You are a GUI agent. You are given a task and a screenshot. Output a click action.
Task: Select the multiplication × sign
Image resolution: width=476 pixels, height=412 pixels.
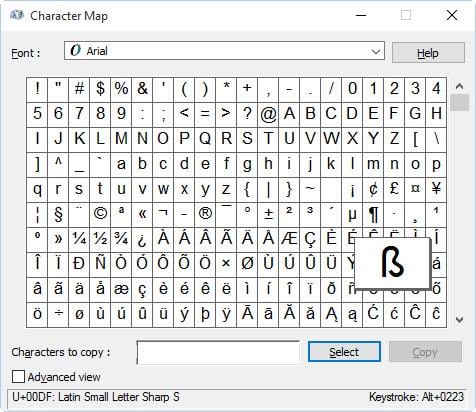pos(226,264)
